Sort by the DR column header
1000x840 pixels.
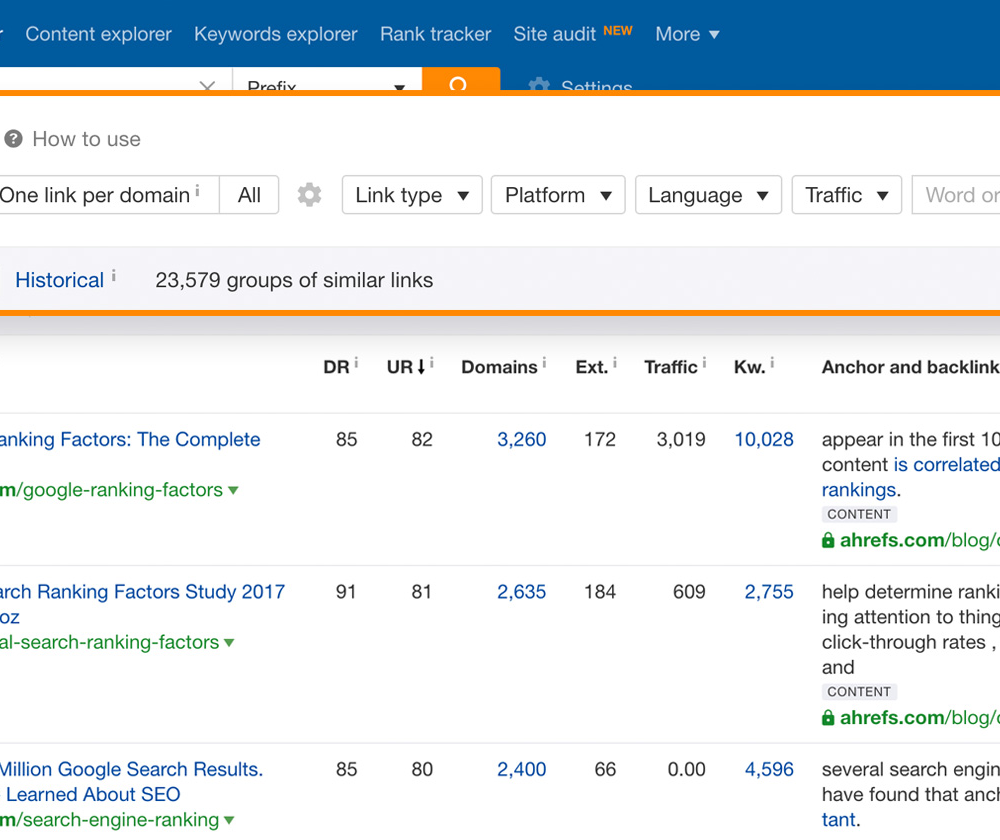336,367
